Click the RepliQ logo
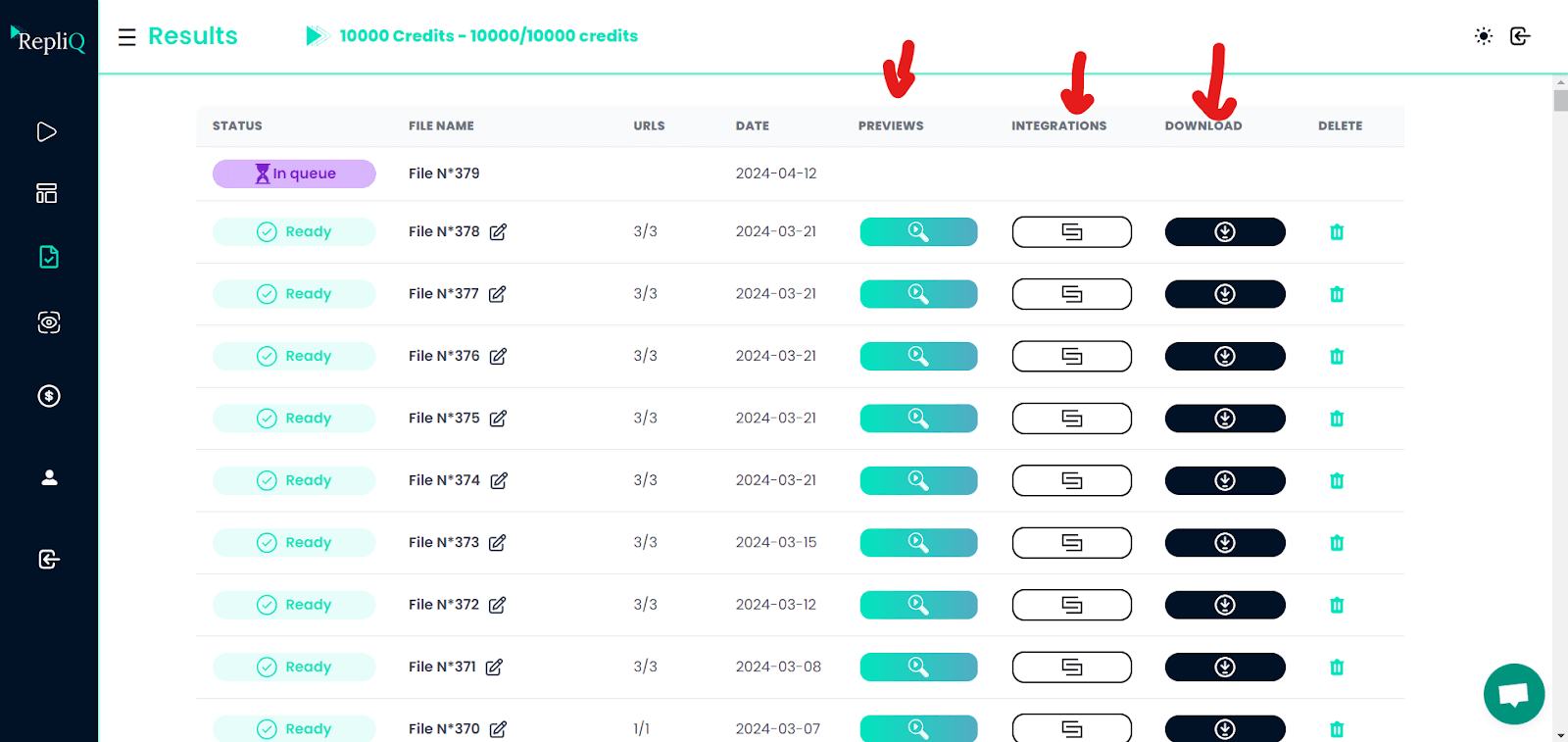 point(49,39)
